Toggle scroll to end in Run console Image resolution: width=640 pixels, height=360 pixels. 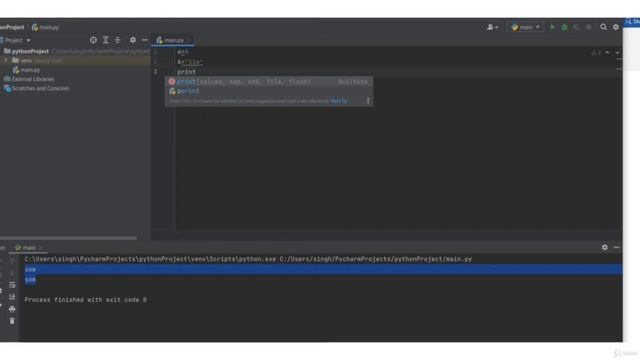coord(12,297)
